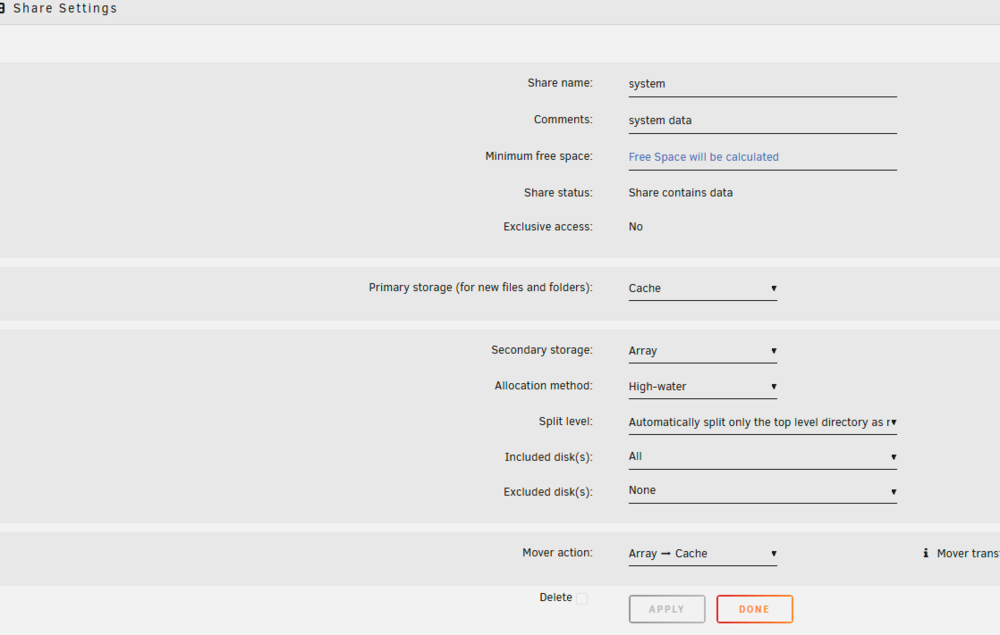Click the 'Exclusive access:' label
The image size is (1000, 635).
click(548, 227)
